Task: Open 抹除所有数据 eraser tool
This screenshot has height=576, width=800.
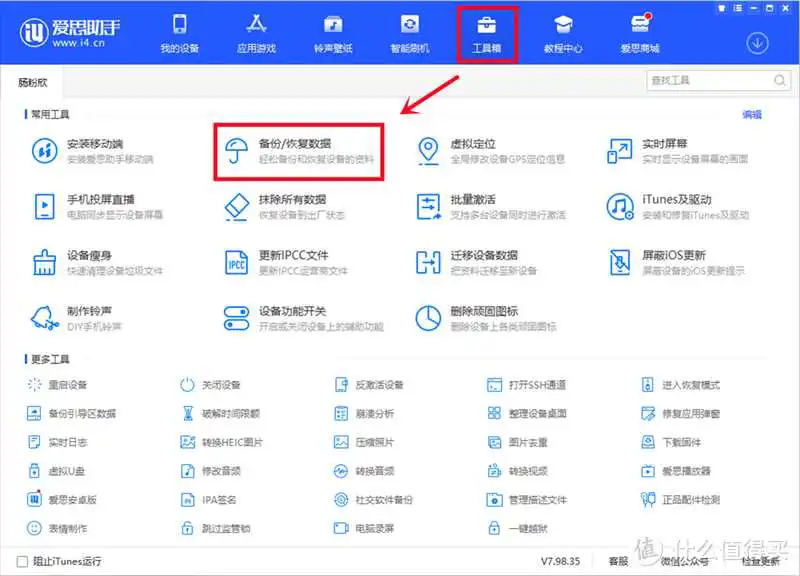Action: pyautogui.click(x=284, y=207)
